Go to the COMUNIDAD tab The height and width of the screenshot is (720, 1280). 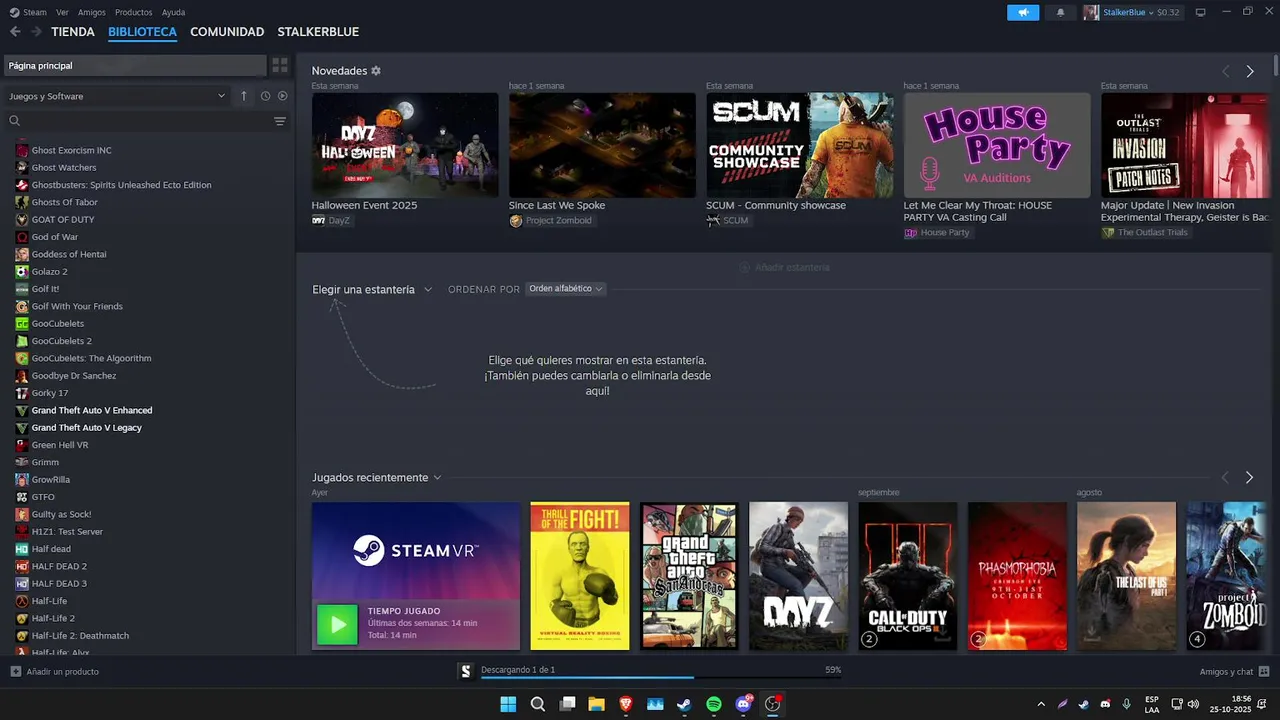click(x=227, y=32)
